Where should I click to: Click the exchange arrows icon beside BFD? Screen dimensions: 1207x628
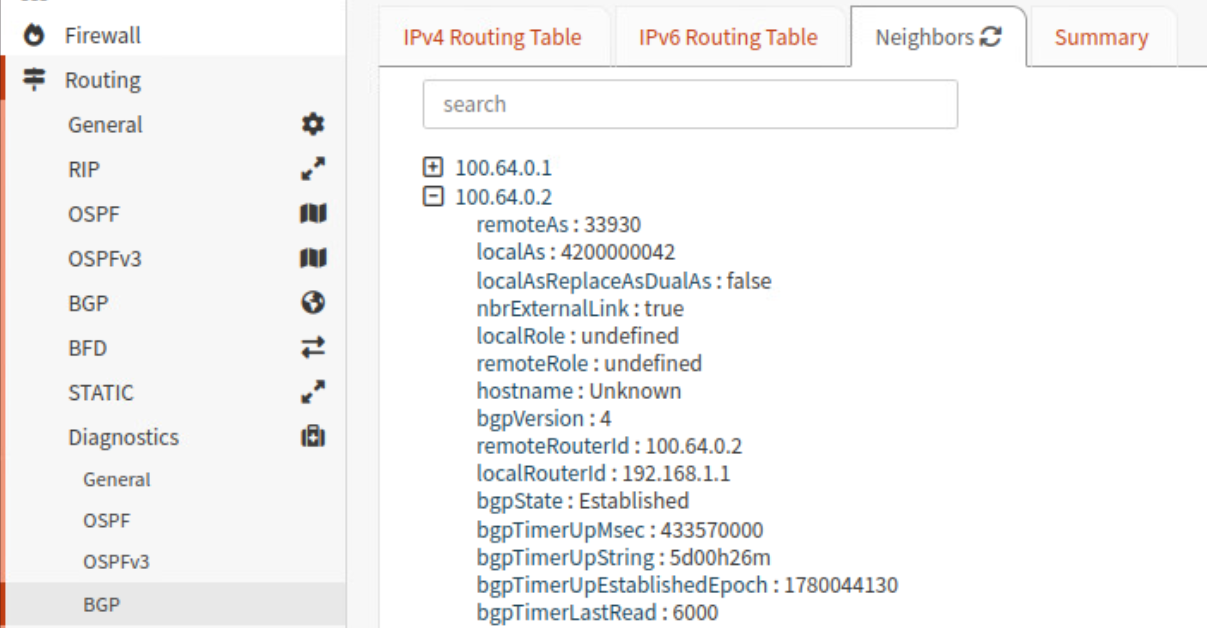pyautogui.click(x=313, y=348)
